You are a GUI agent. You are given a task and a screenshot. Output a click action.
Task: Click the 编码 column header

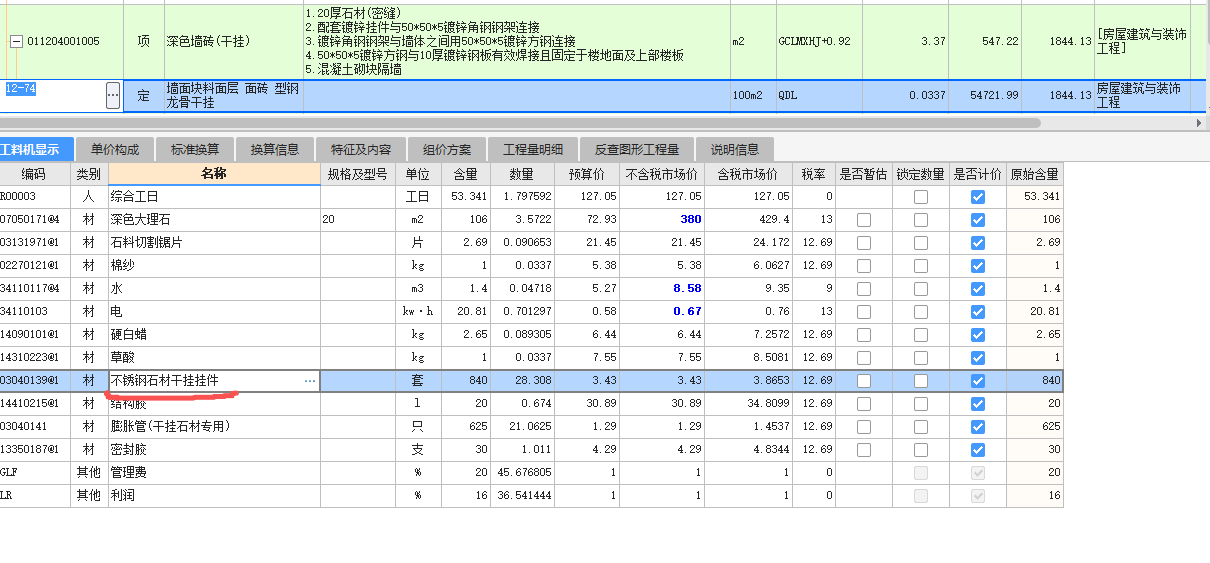(x=35, y=174)
